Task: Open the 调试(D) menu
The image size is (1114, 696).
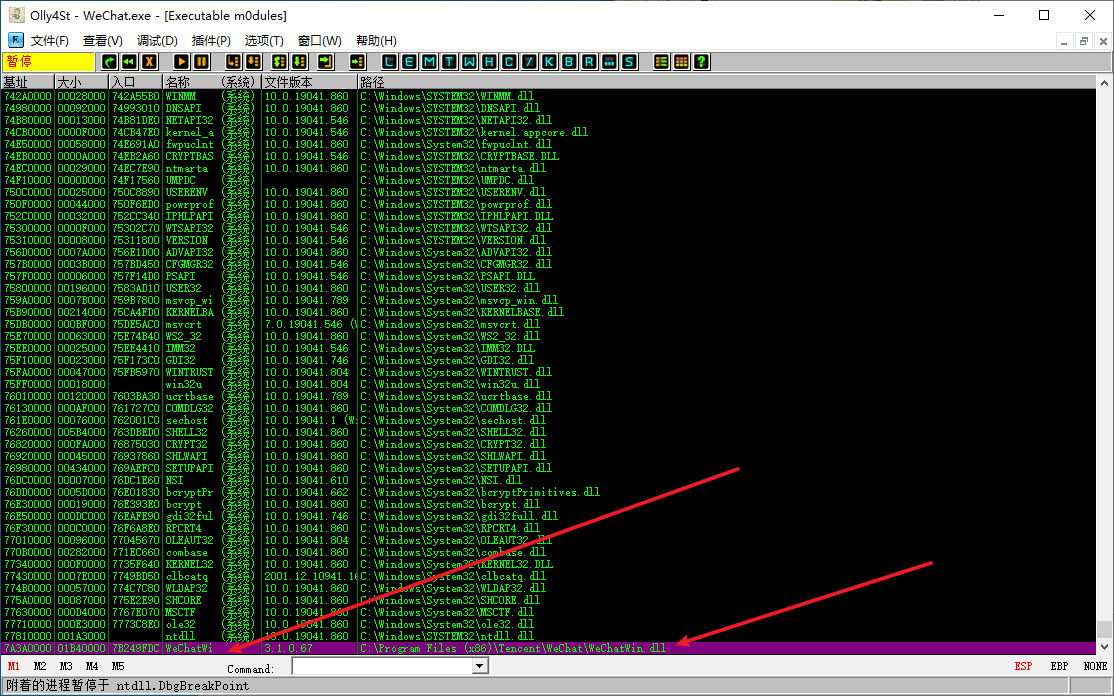Action: point(157,40)
